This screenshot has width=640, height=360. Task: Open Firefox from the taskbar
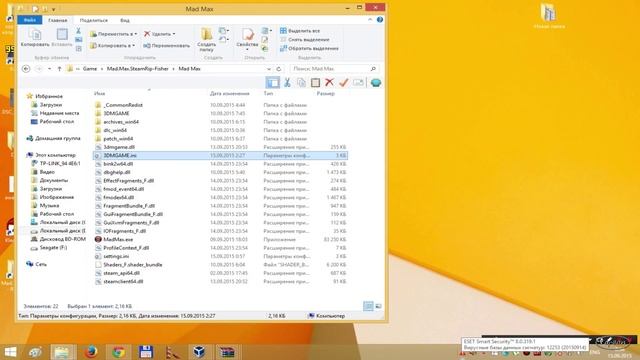coord(91,352)
